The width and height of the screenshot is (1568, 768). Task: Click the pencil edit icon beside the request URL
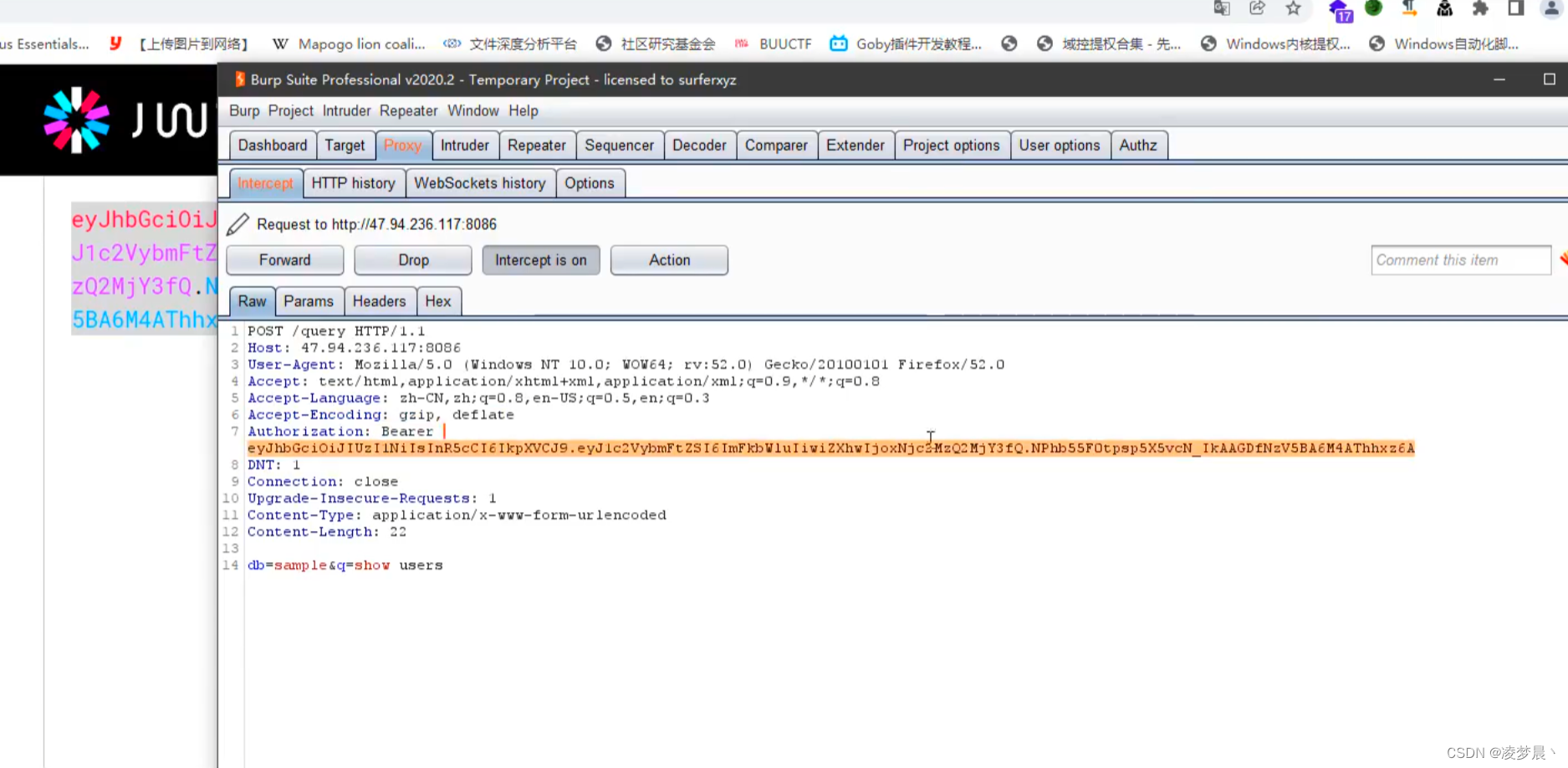237,223
